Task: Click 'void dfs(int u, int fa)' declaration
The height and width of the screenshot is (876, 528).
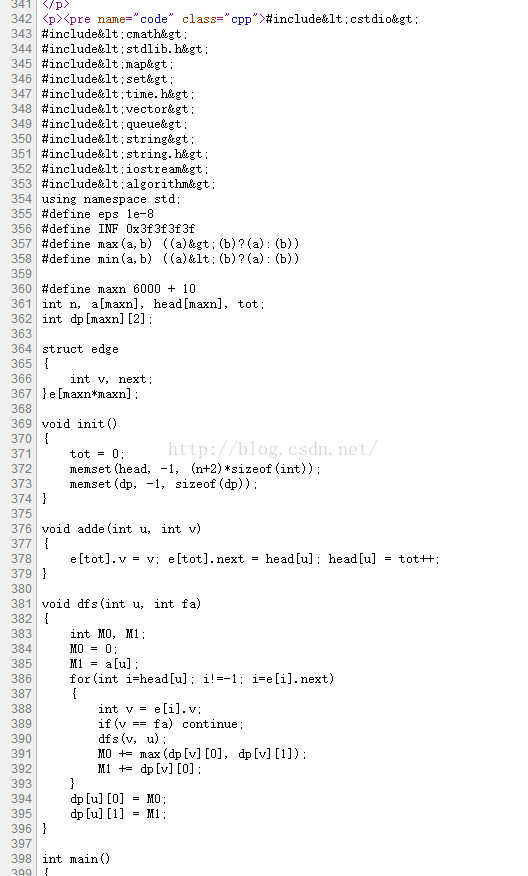Action: click(x=121, y=604)
